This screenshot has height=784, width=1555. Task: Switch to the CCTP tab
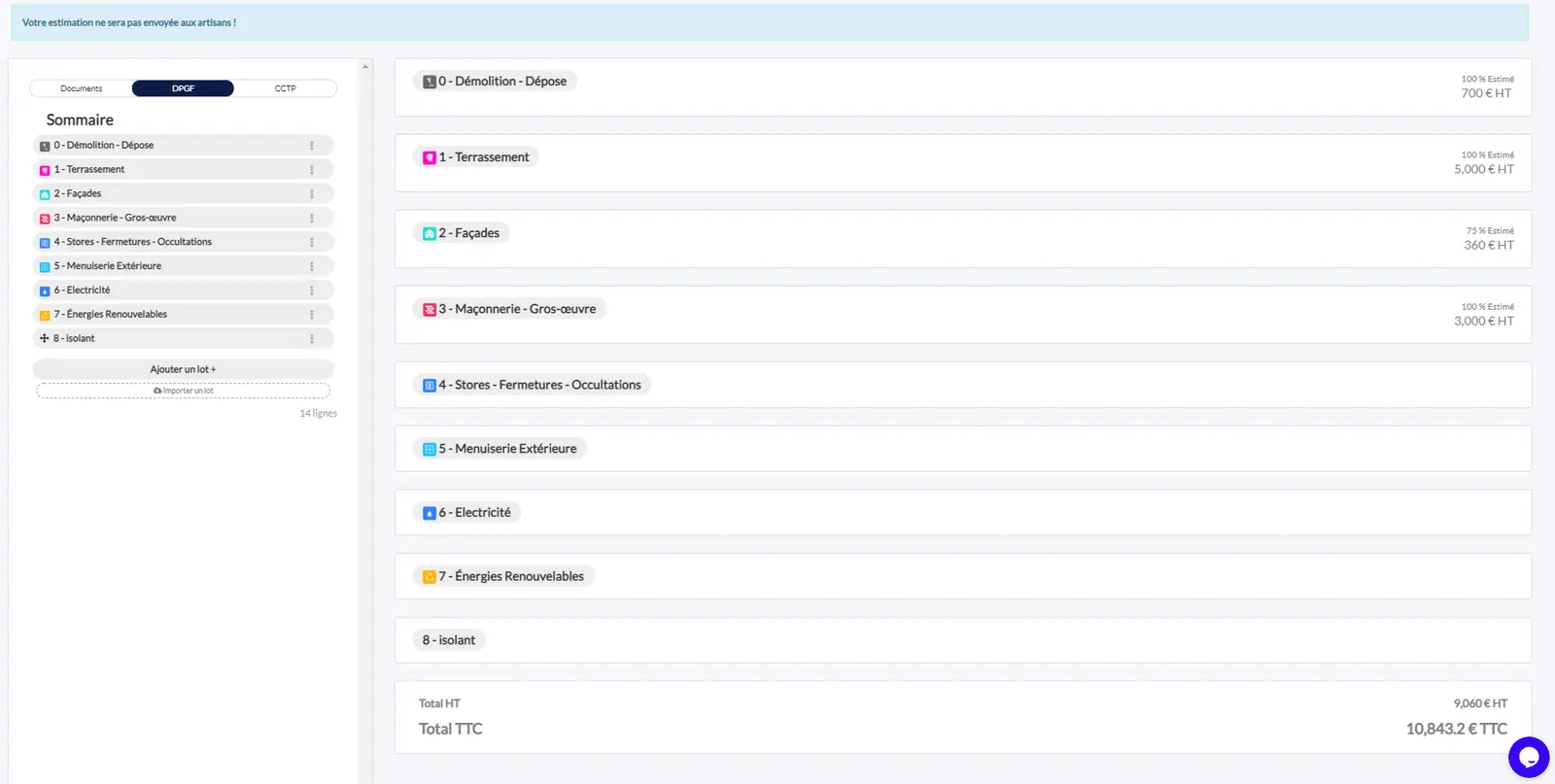point(285,88)
